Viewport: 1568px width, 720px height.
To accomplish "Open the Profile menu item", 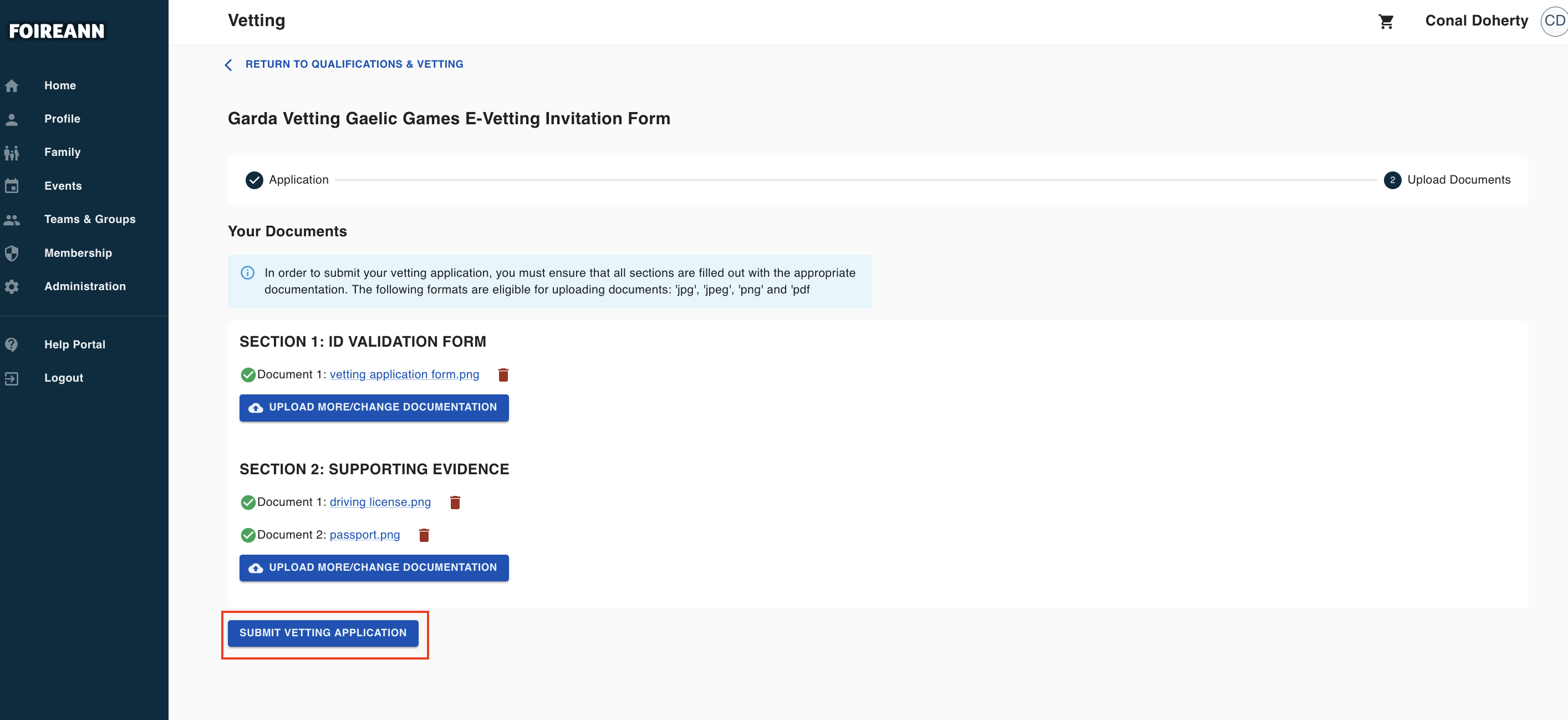I will pyautogui.click(x=62, y=119).
